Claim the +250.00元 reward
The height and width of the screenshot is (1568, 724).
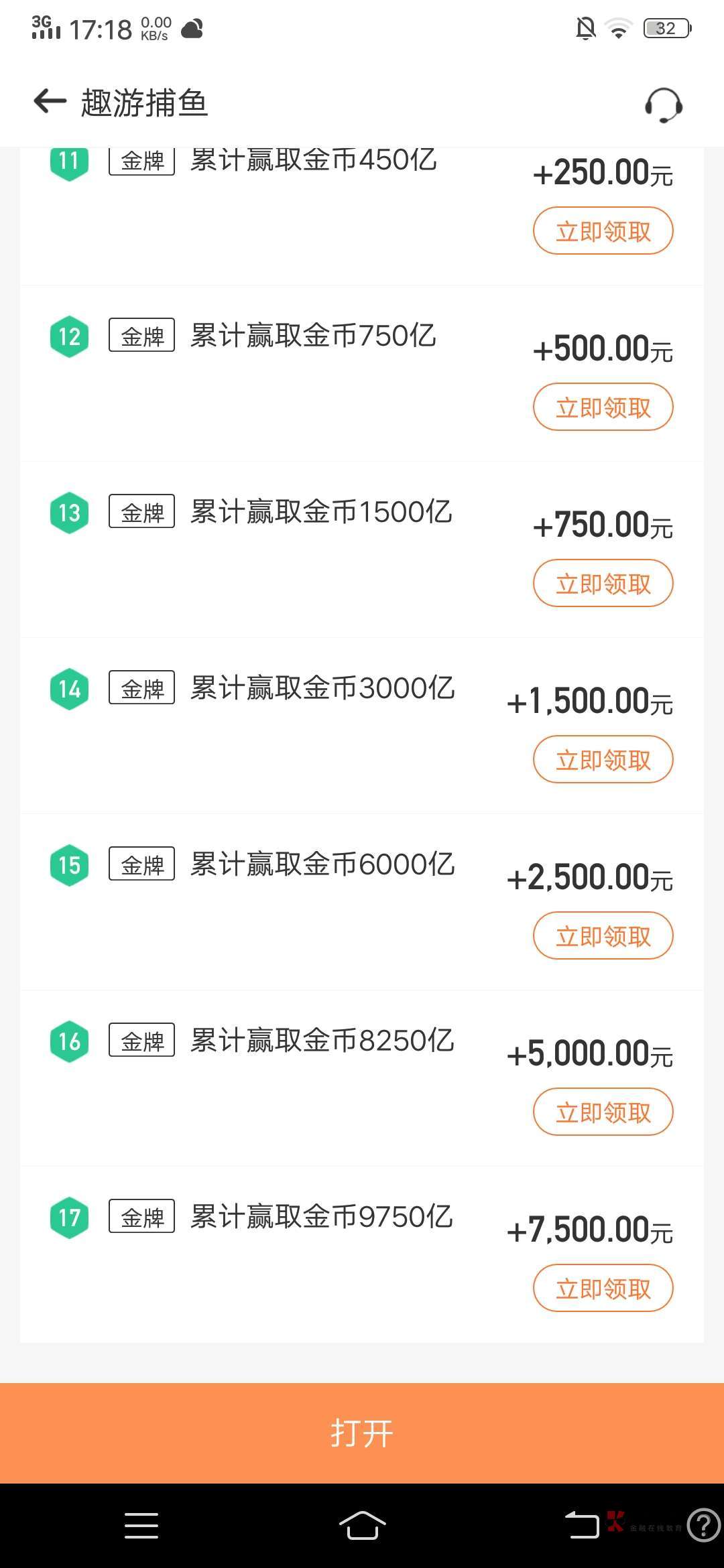[603, 231]
